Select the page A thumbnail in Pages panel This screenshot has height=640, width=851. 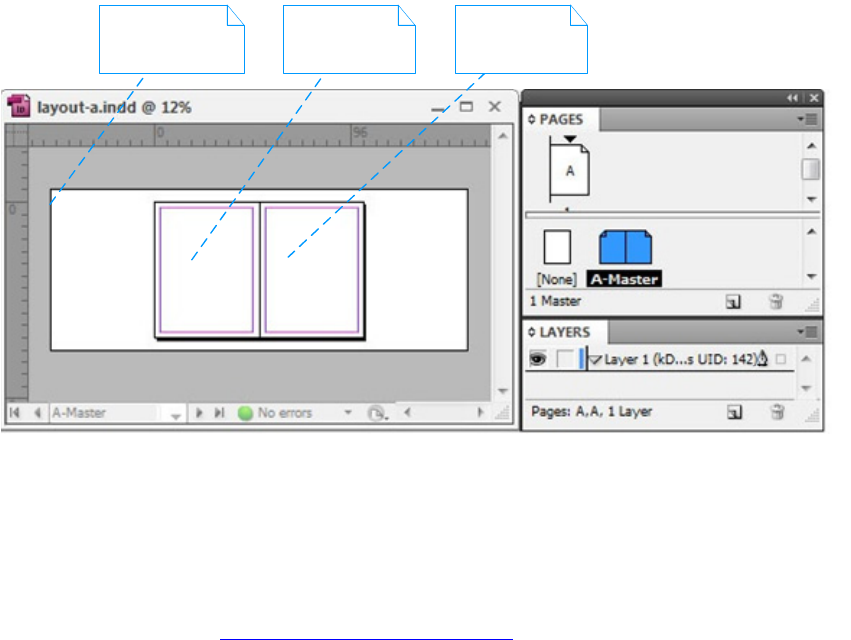pyautogui.click(x=569, y=171)
